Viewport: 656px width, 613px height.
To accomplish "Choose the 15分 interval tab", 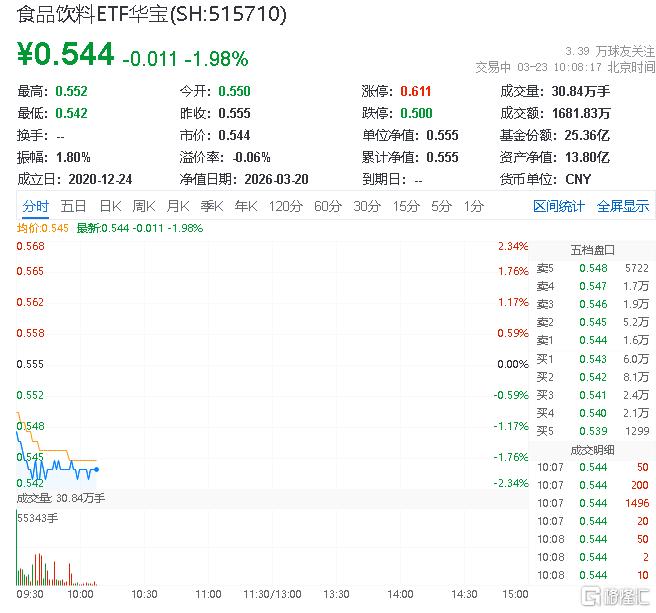I will (x=406, y=206).
